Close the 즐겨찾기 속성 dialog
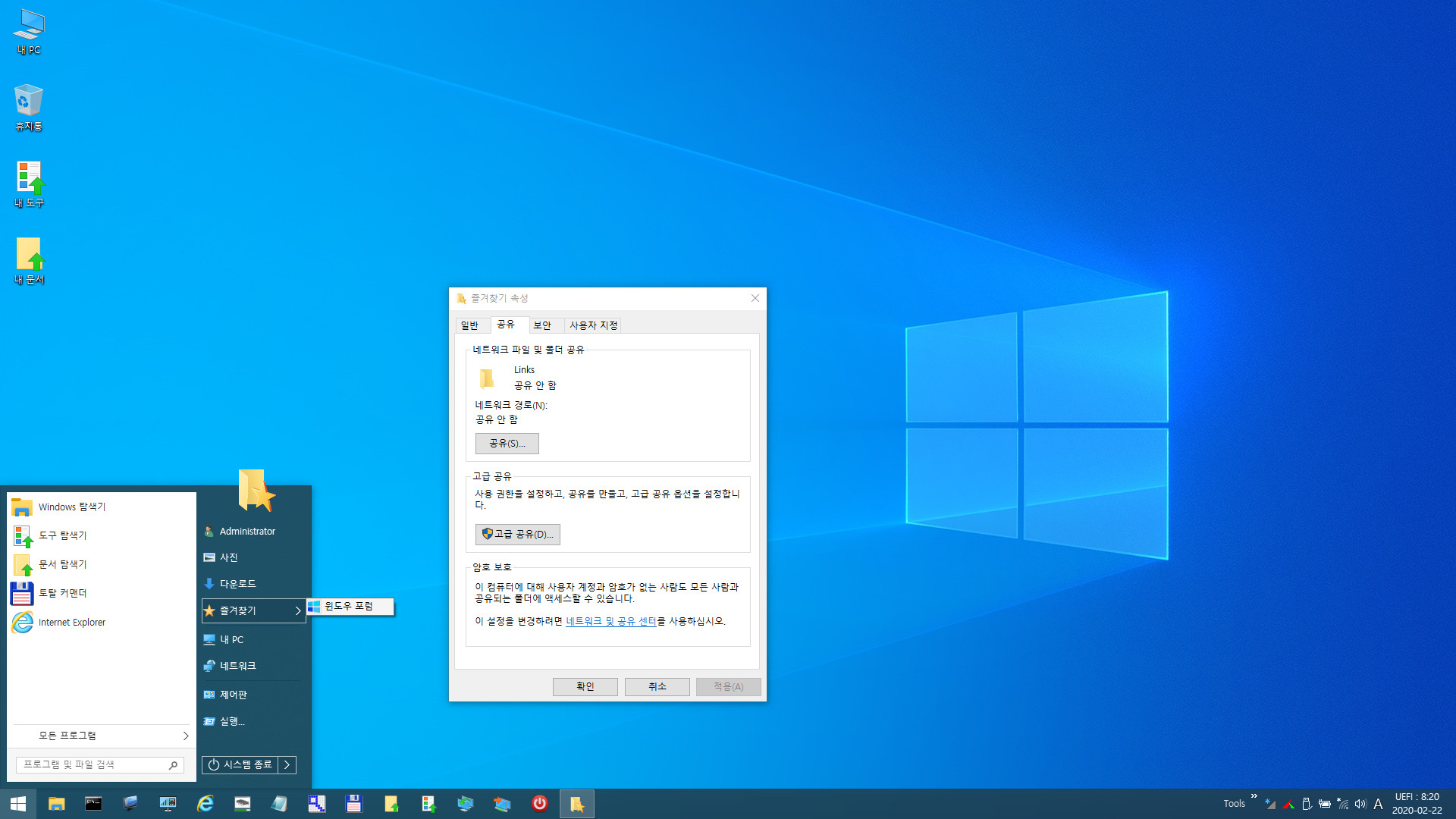This screenshot has height=819, width=1456. (x=755, y=298)
